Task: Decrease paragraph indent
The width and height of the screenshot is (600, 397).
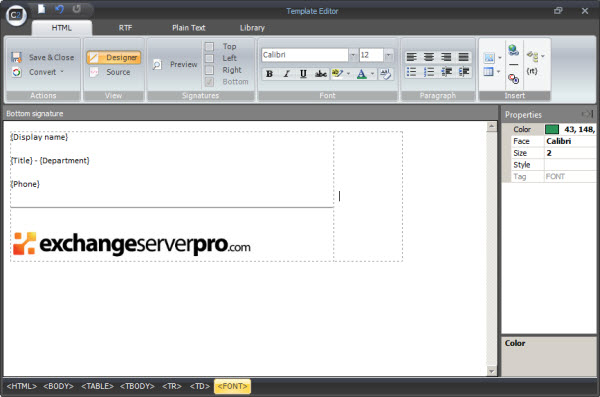Action: [x=446, y=72]
